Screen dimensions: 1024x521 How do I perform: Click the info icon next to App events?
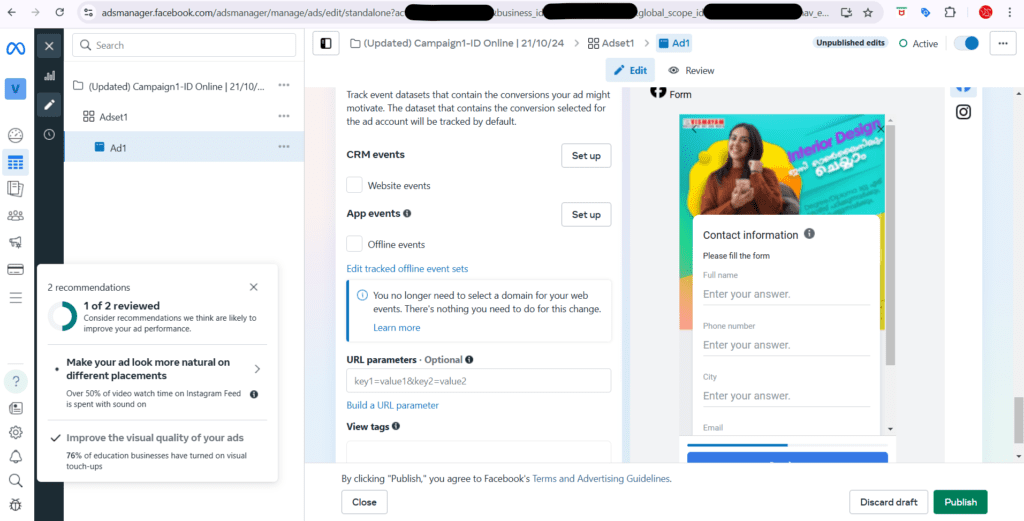pyautogui.click(x=407, y=213)
